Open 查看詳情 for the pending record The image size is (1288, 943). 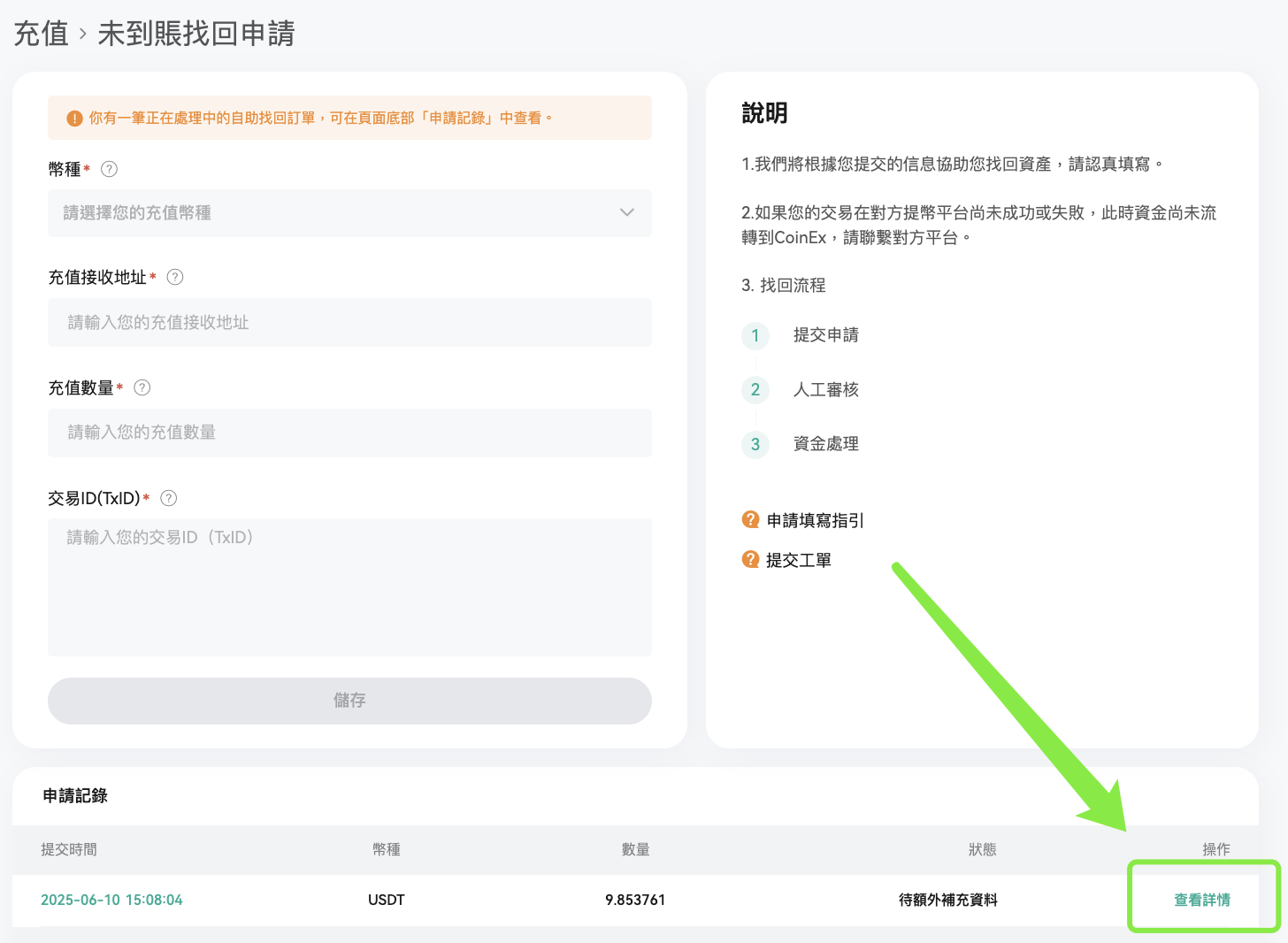pyautogui.click(x=1201, y=899)
